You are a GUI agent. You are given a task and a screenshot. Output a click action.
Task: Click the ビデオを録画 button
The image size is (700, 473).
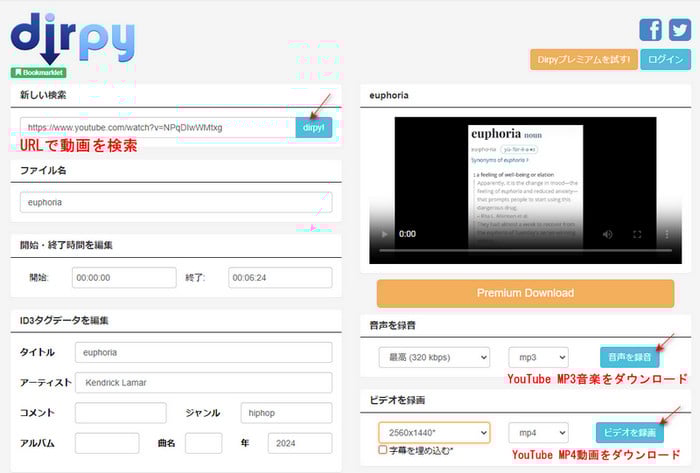tap(629, 432)
